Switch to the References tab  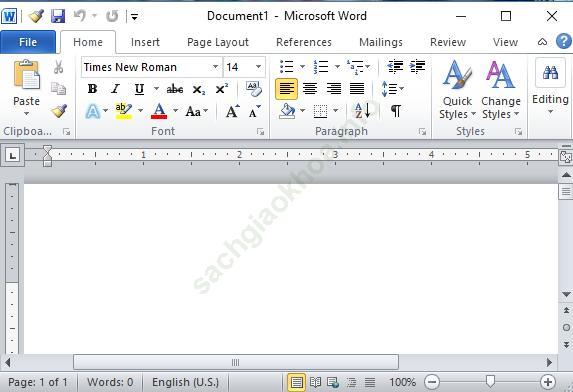point(304,42)
